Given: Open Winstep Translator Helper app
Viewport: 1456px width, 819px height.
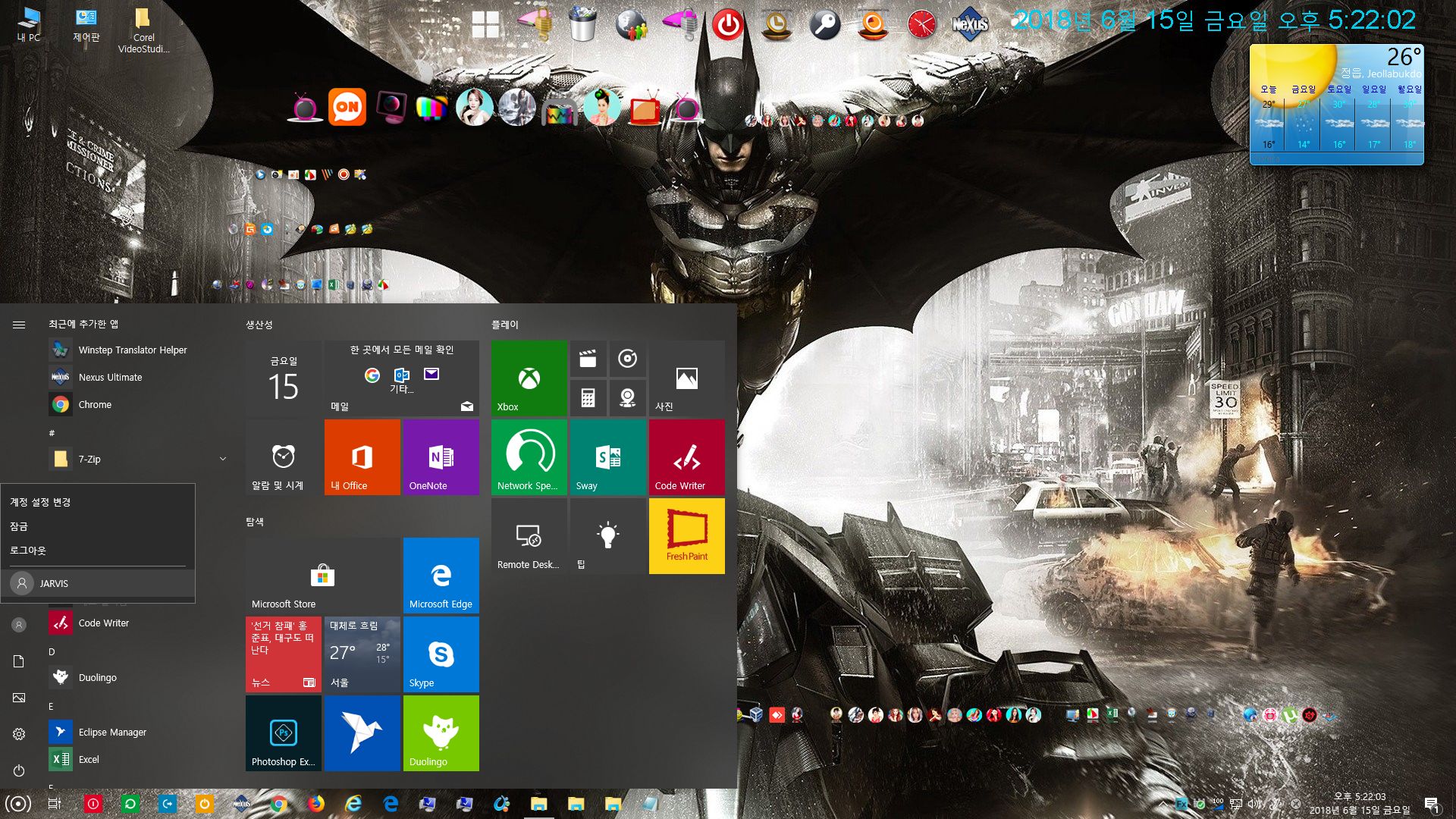Looking at the screenshot, I should pyautogui.click(x=139, y=350).
